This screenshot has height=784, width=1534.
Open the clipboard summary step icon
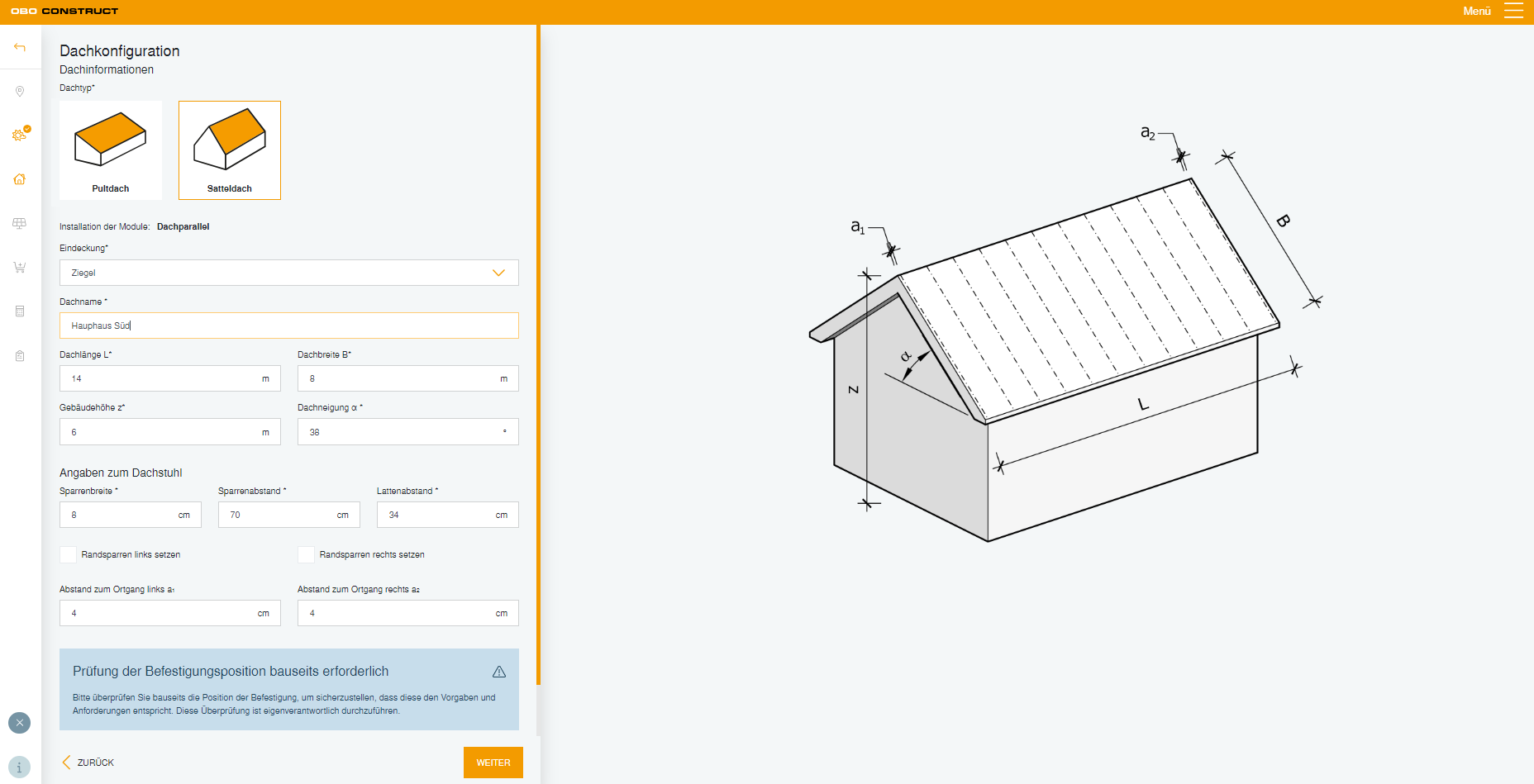pyautogui.click(x=20, y=356)
